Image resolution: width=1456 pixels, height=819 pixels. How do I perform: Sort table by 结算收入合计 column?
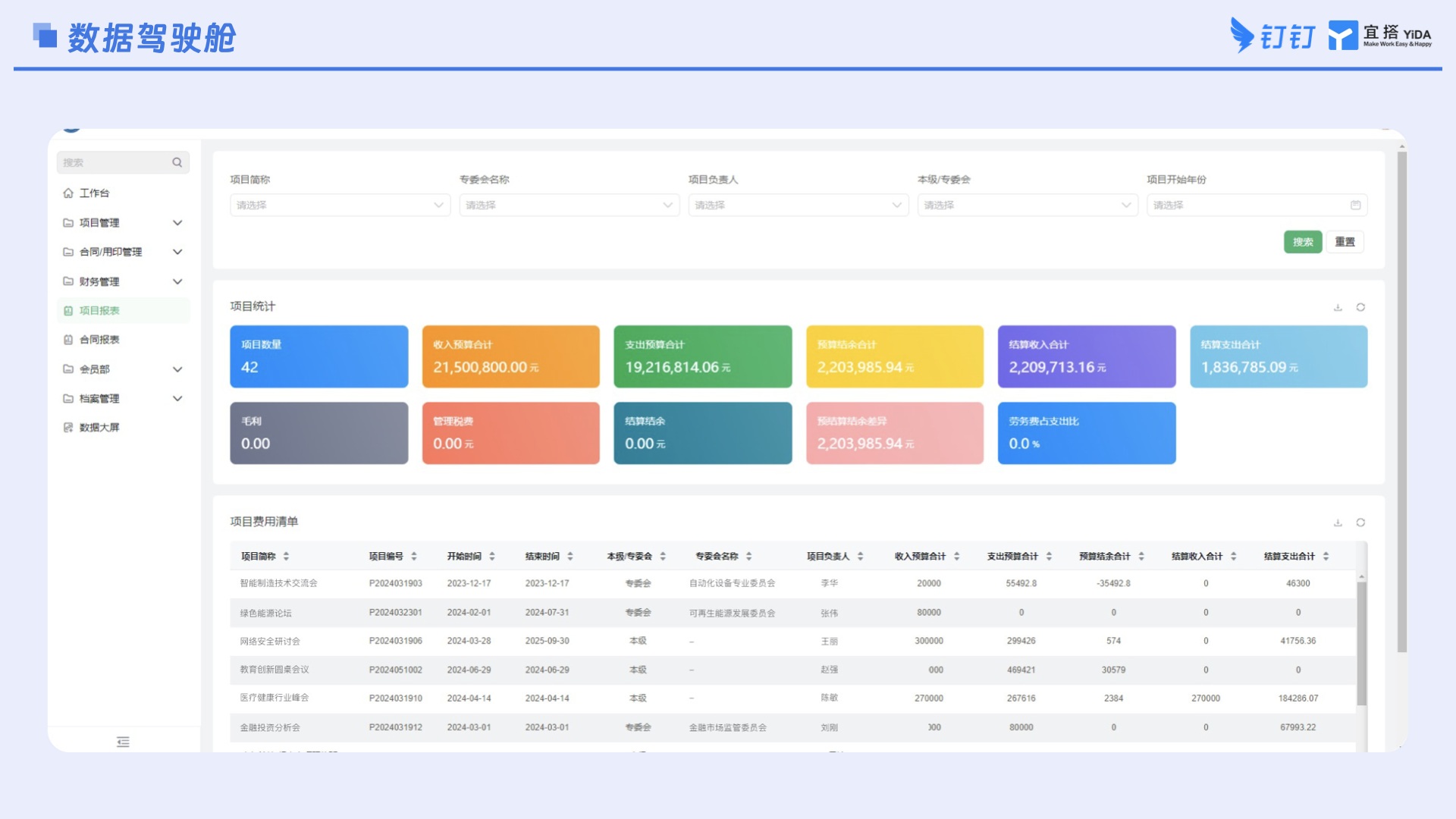tap(1234, 556)
